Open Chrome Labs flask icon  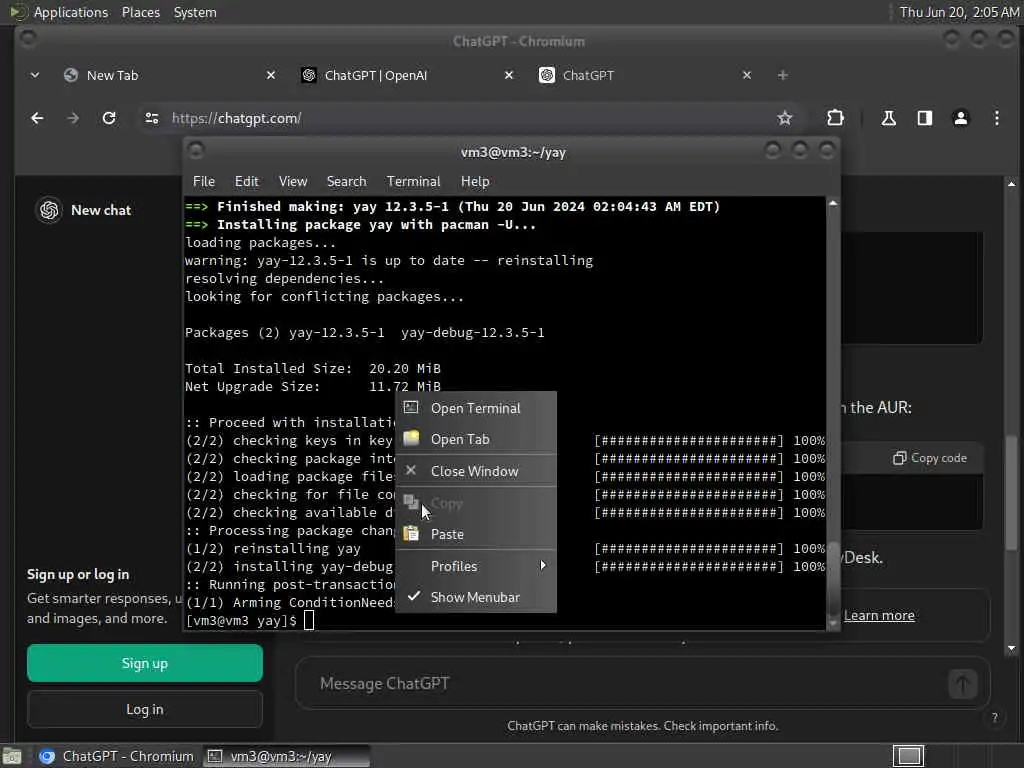(888, 118)
